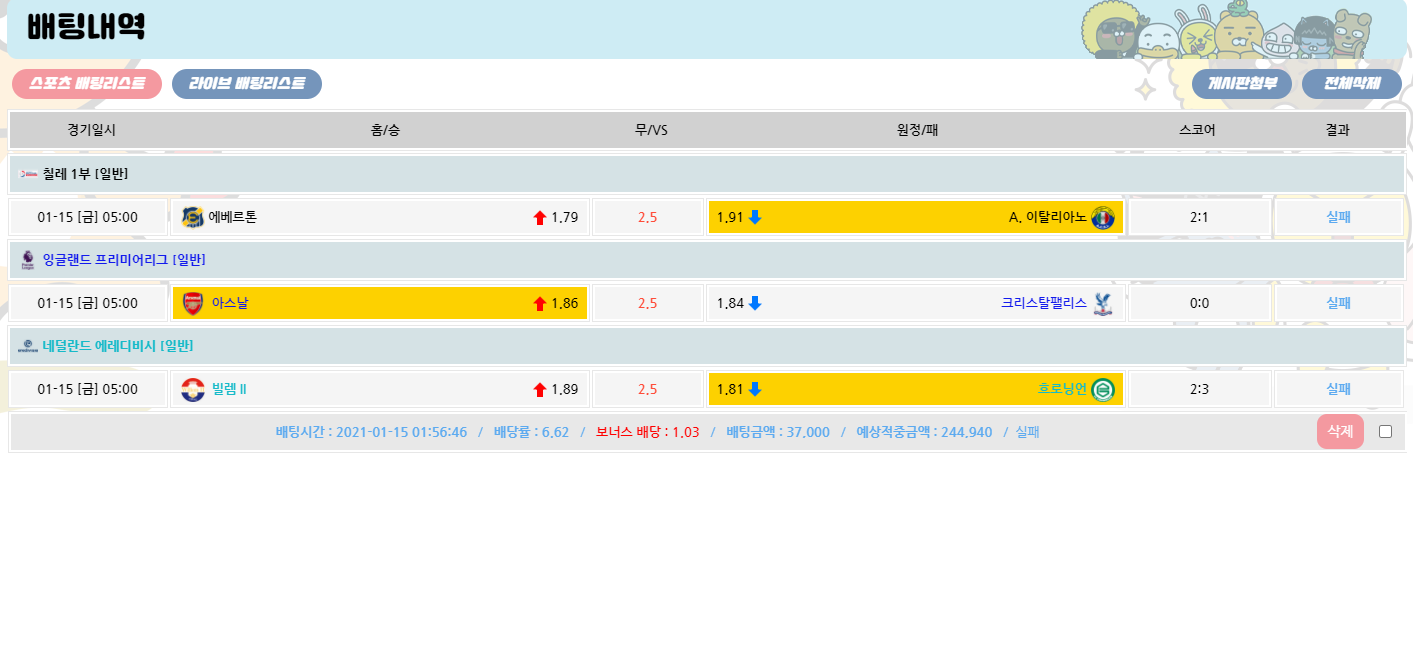Select the highlighted 아스날 home odds cell
This screenshot has height=648, width=1413.
(x=380, y=303)
